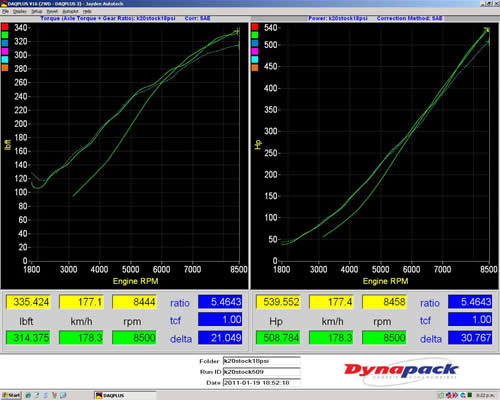Click the 177.4 km/h yellow value
Image resolution: width=500 pixels, height=400 pixels.
point(331,302)
